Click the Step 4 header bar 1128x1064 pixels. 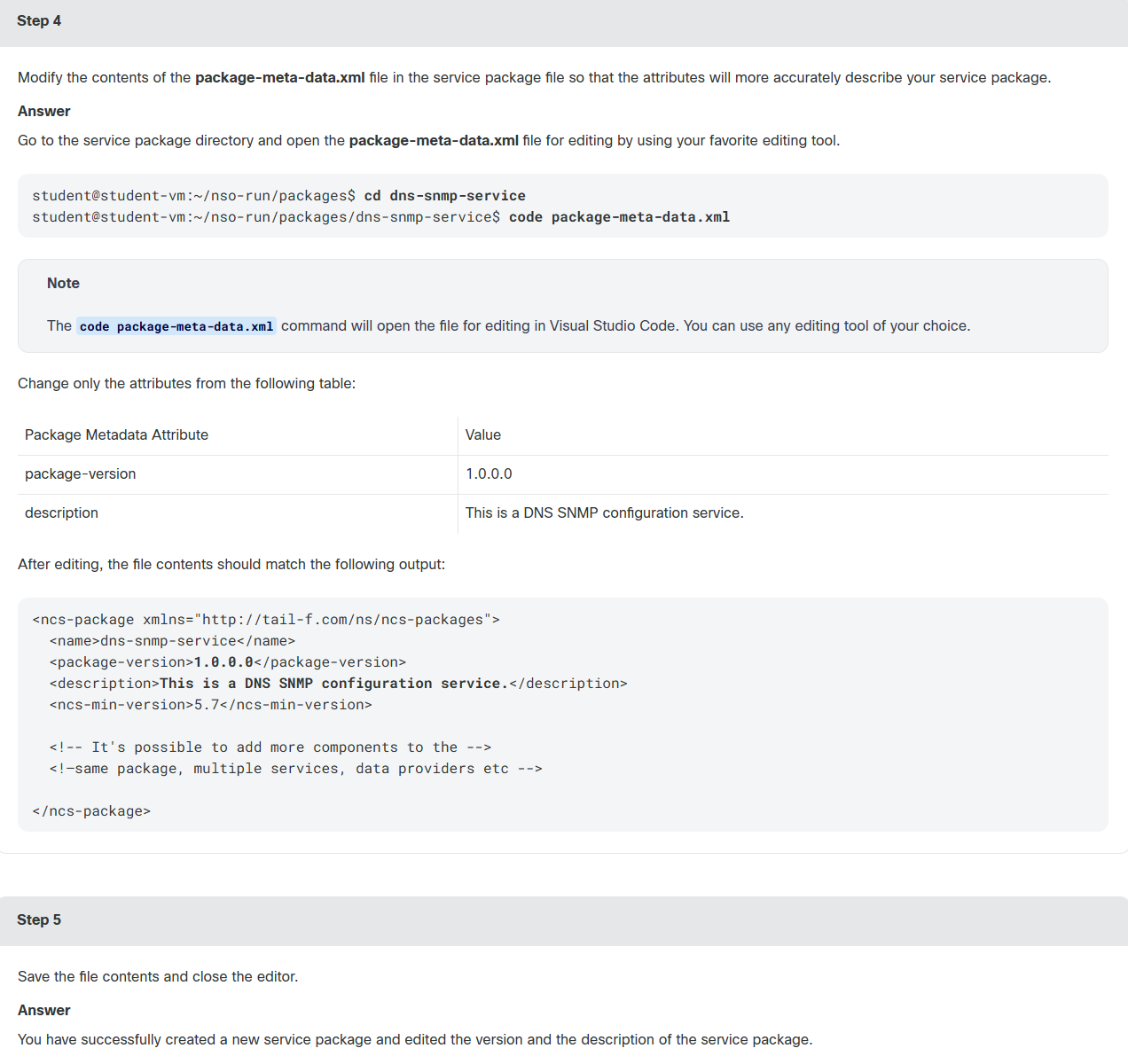[564, 21]
